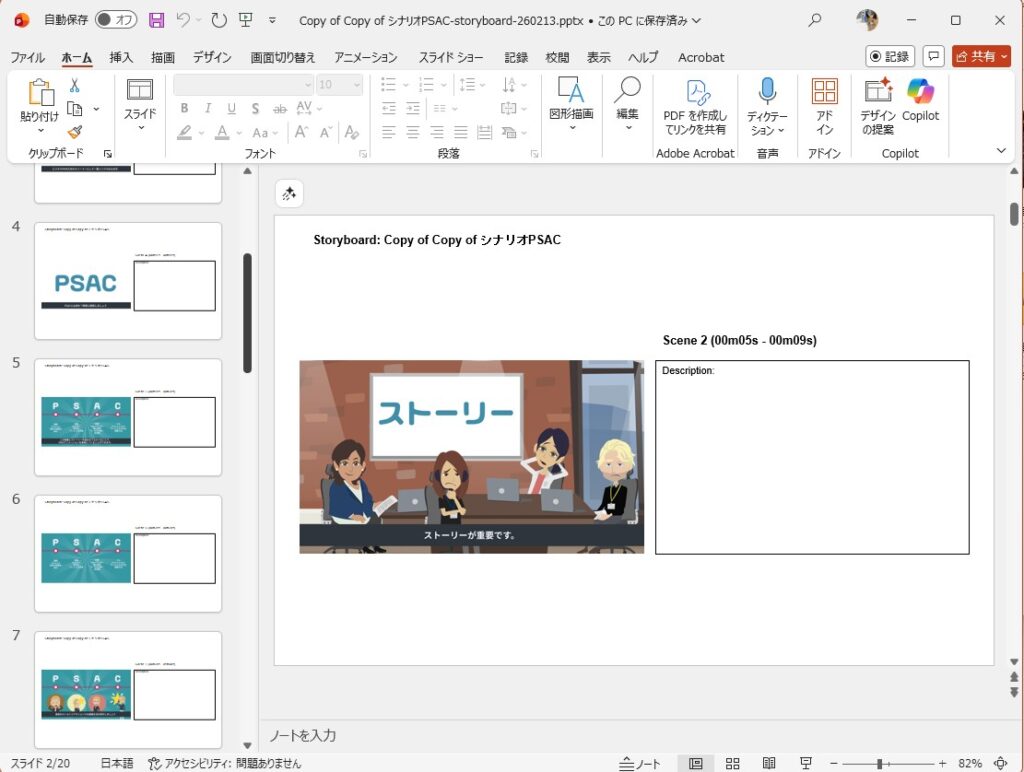The image size is (1024, 772).
Task: Open the Add-ins icon
Action: point(824,92)
